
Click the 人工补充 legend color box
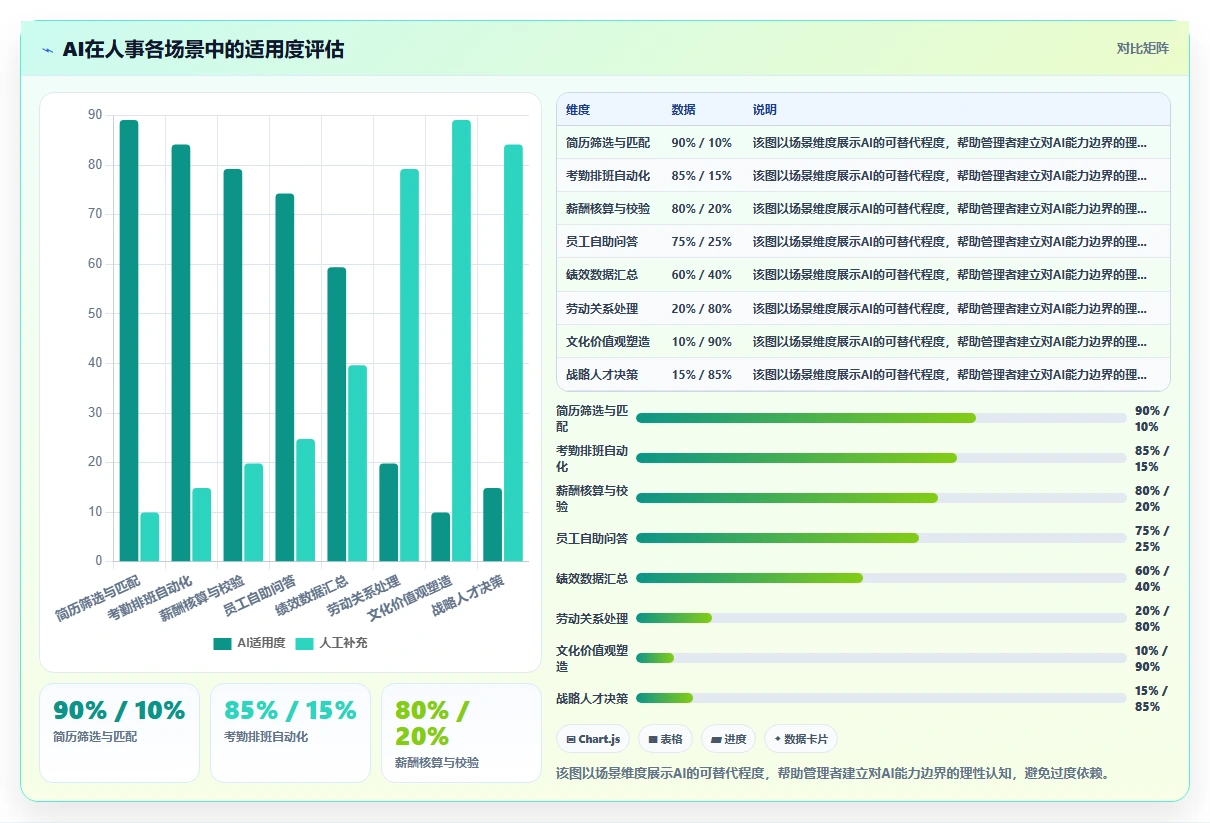pyautogui.click(x=305, y=643)
